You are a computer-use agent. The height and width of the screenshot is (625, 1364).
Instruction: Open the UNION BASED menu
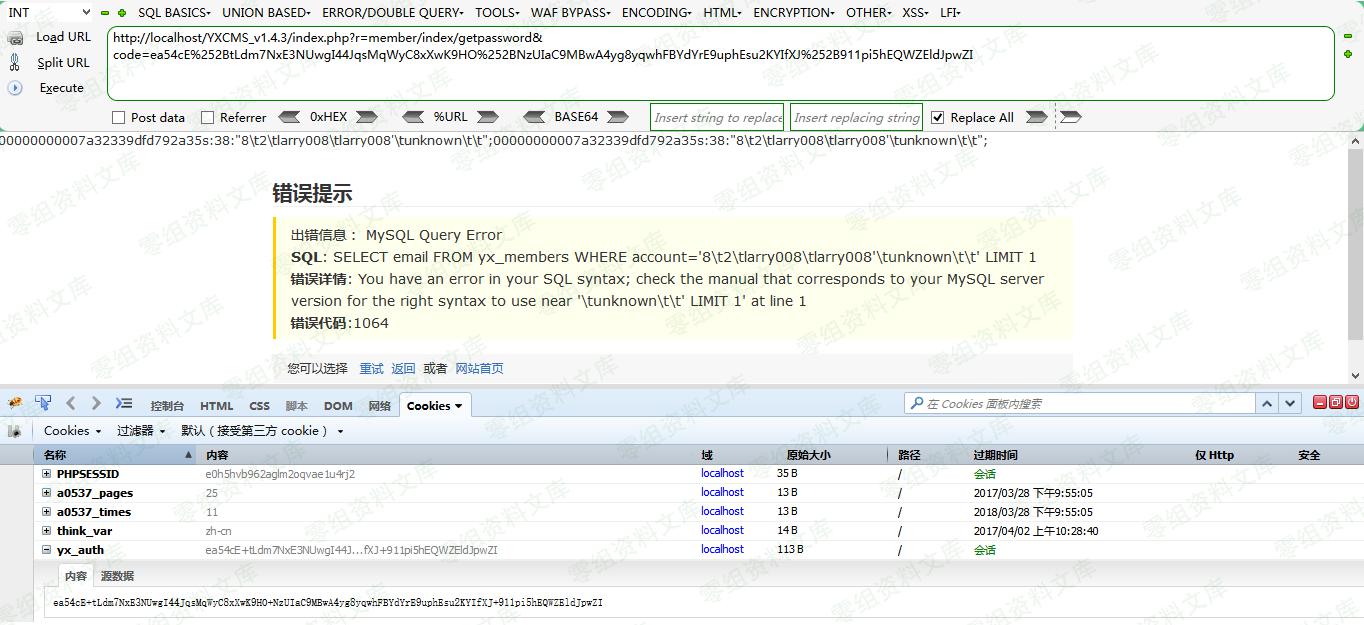tap(266, 13)
